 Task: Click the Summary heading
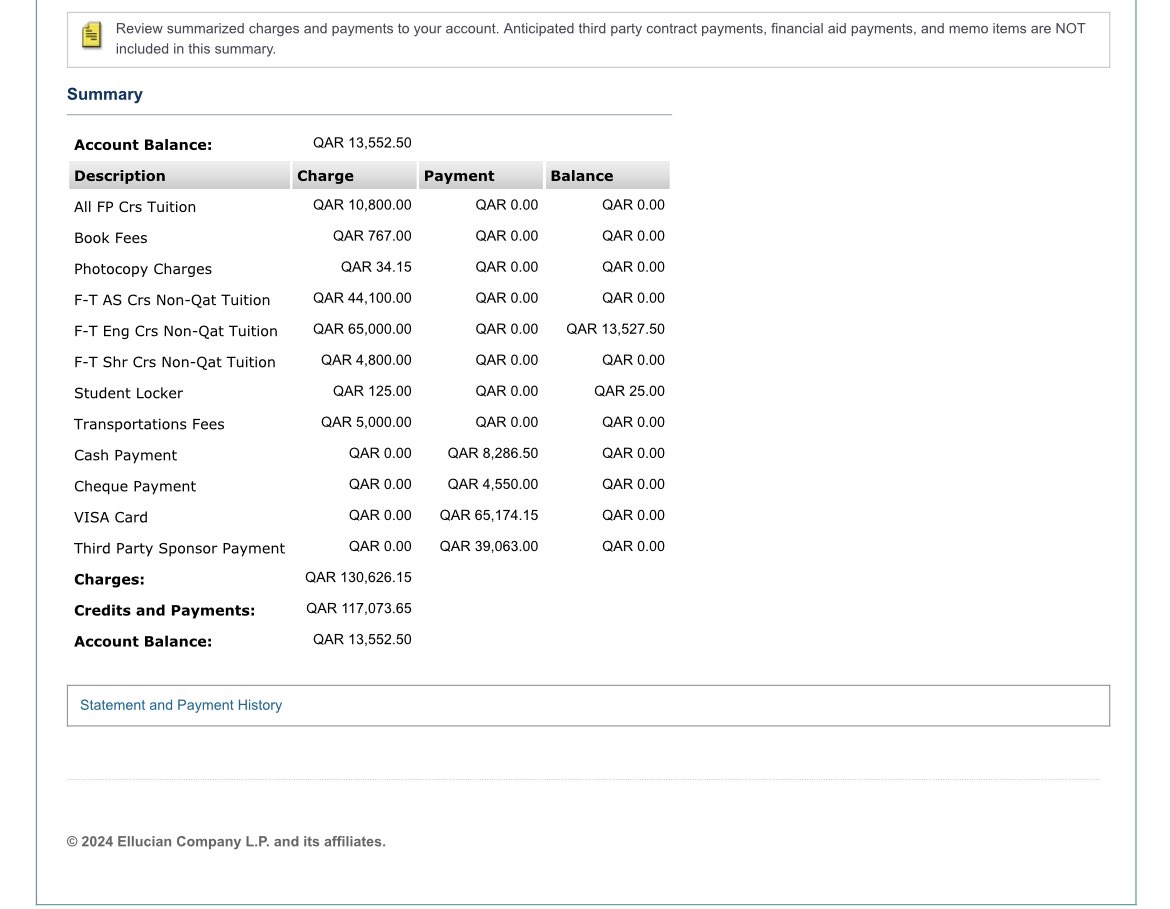(104, 94)
